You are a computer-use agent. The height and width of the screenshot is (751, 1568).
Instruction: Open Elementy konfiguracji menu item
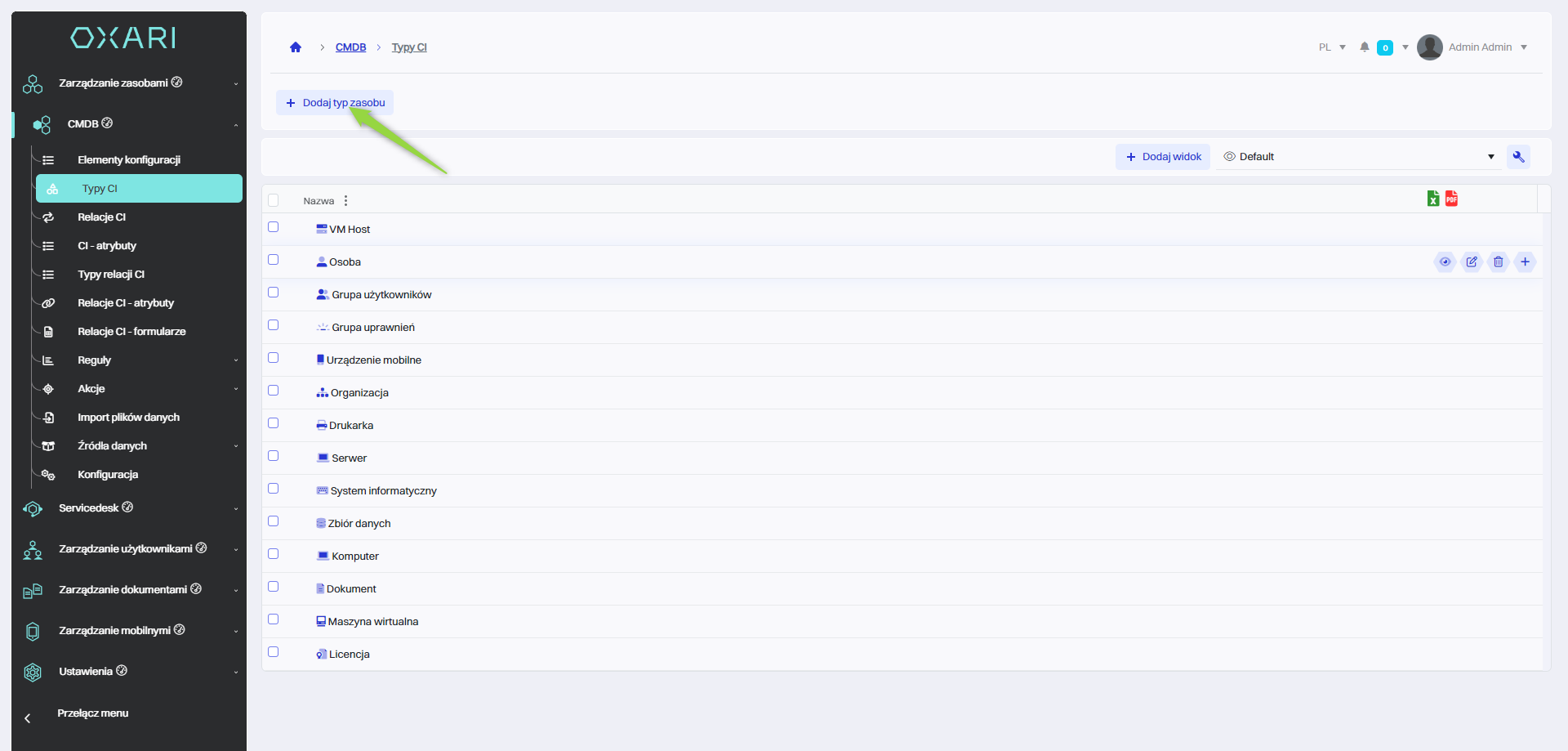point(129,160)
